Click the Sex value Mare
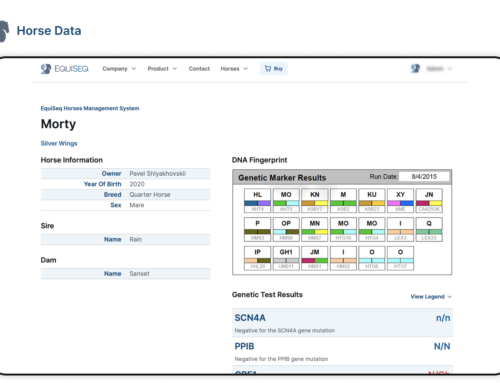The height and width of the screenshot is (383, 500). [137, 205]
